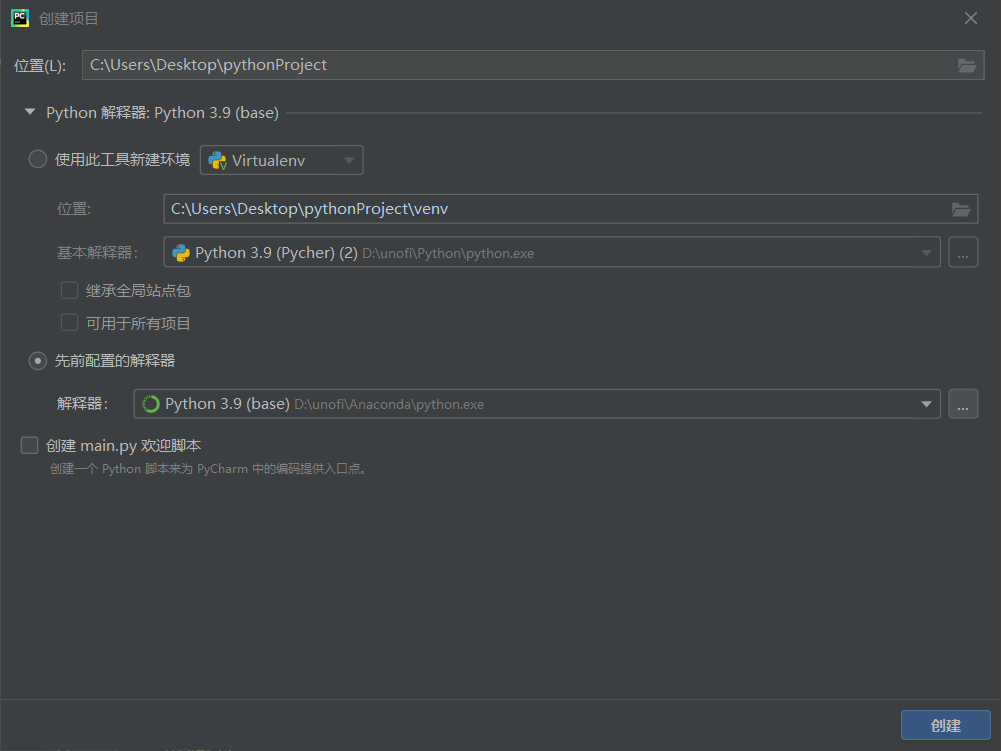Collapse the Python interpreter section triangle
Image resolution: width=1001 pixels, height=751 pixels.
tap(29, 112)
